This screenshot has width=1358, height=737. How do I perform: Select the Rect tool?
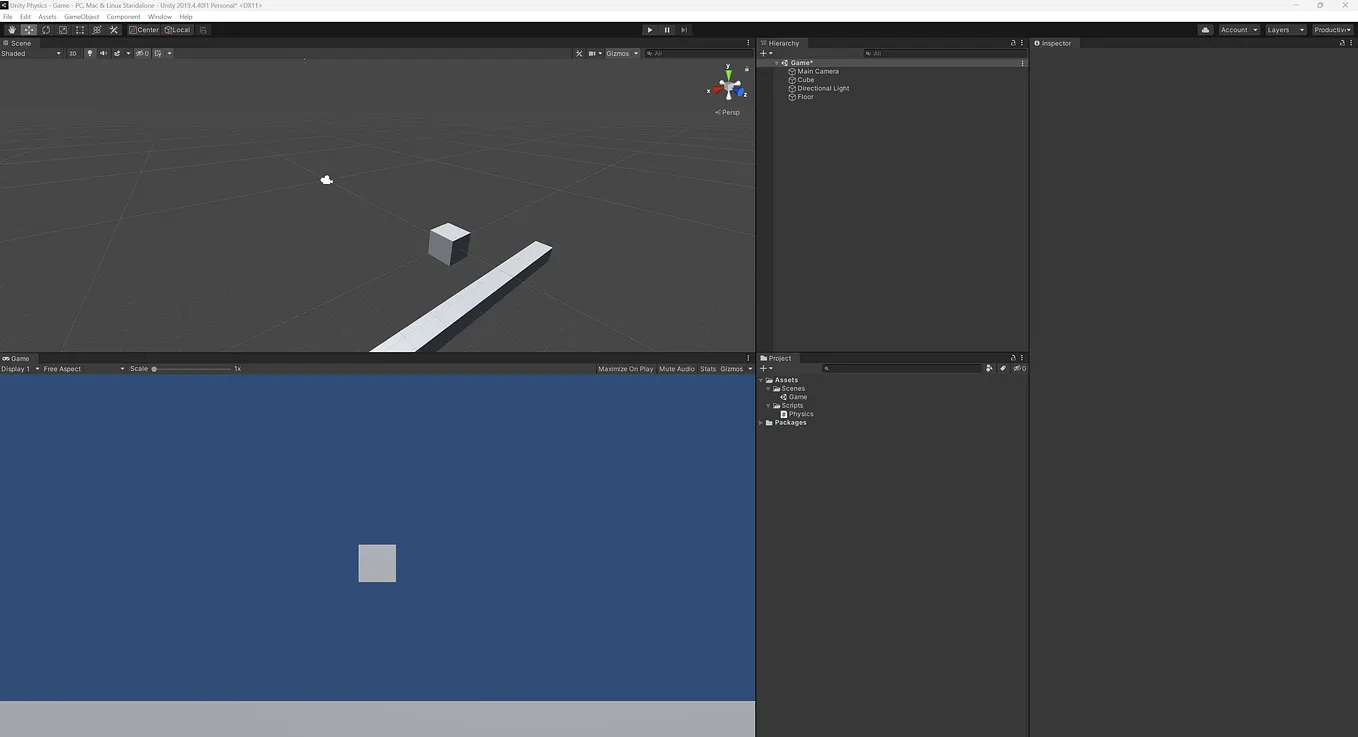(x=79, y=29)
